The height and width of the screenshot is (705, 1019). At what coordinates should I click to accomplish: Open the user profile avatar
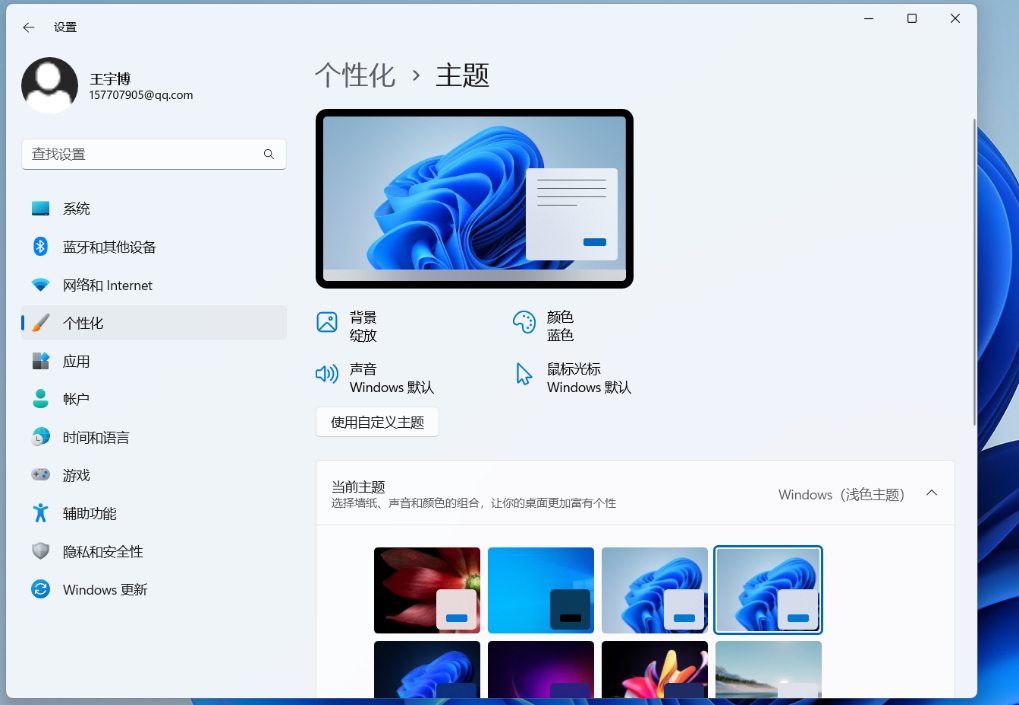49,85
